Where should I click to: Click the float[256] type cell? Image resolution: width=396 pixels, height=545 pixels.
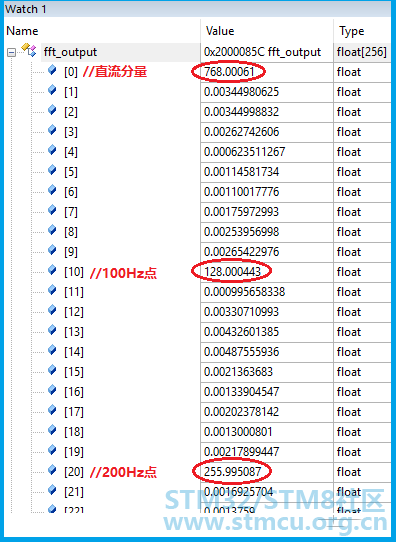(362, 52)
